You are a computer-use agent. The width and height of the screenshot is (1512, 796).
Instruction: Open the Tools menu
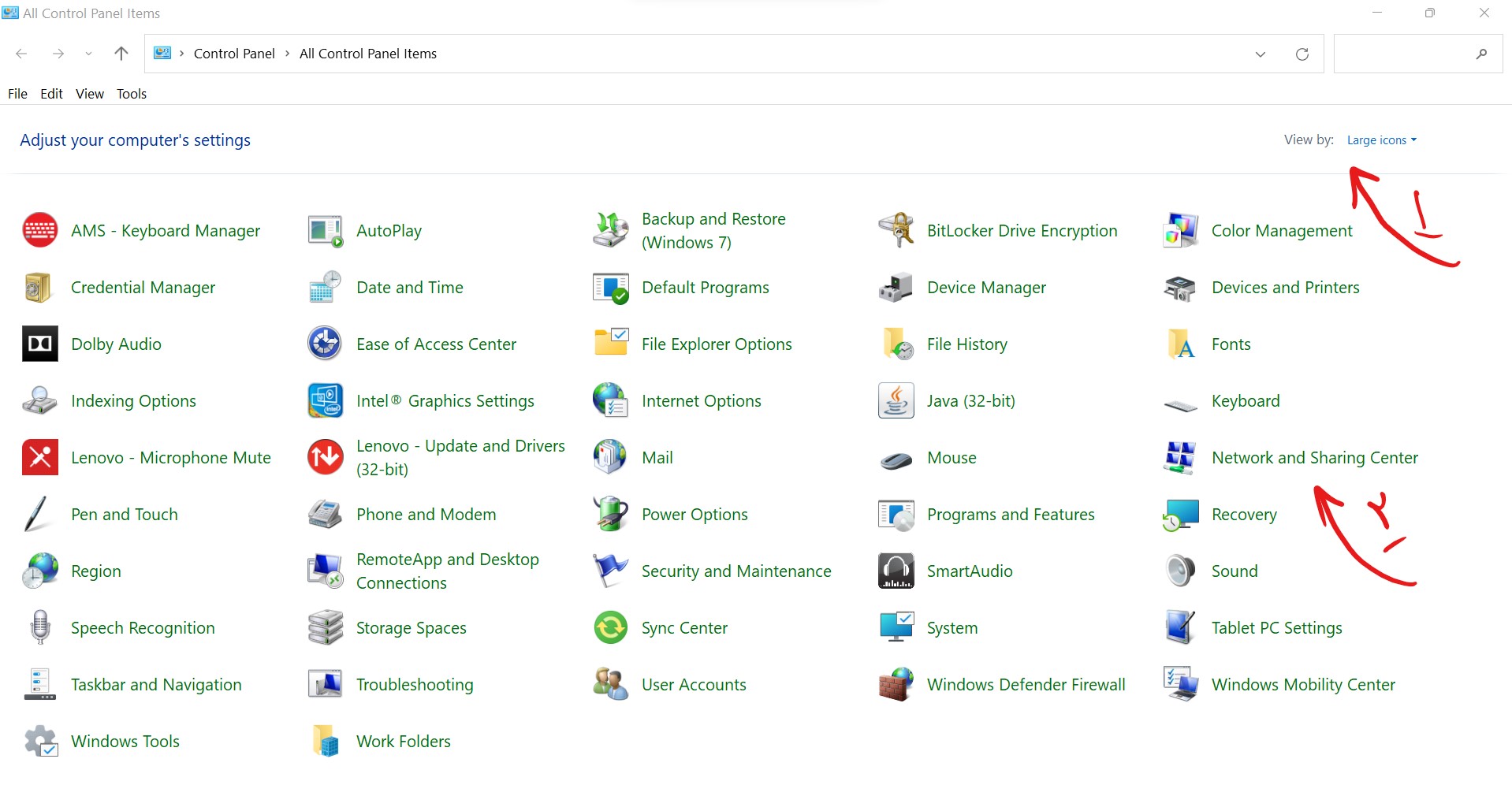point(132,94)
